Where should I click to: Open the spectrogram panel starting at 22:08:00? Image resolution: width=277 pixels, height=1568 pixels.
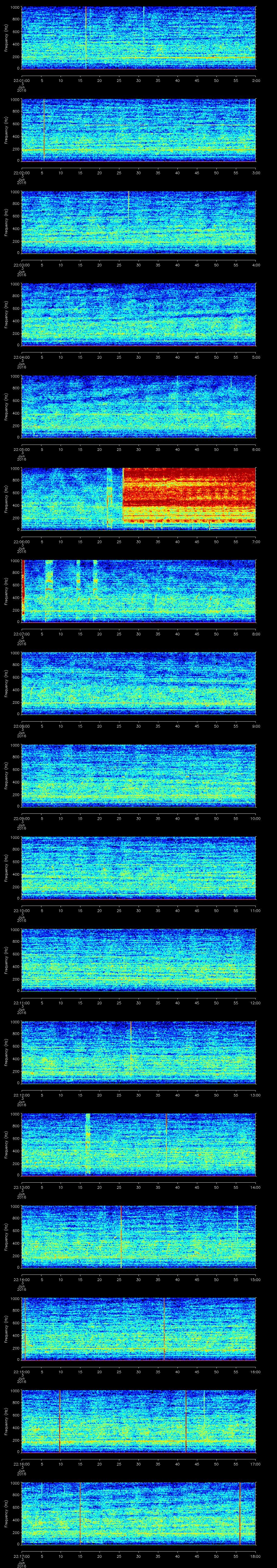tap(138, 683)
